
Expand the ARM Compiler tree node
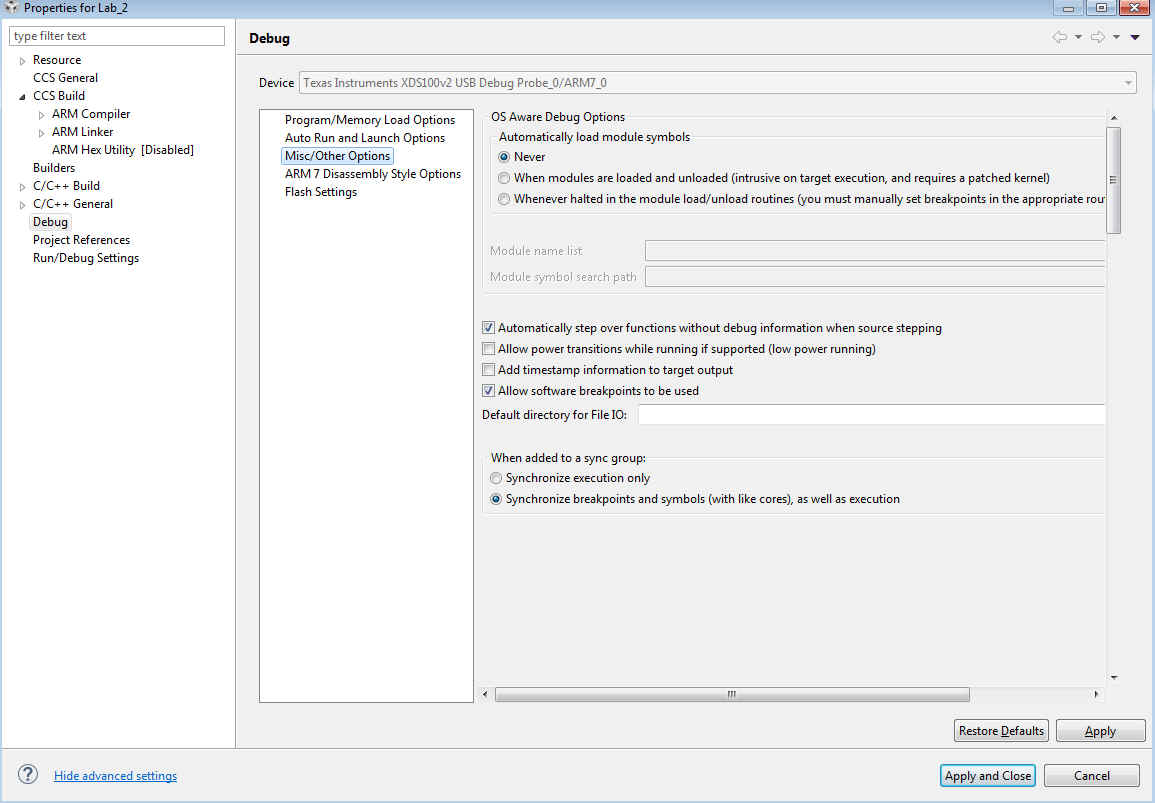coord(41,114)
